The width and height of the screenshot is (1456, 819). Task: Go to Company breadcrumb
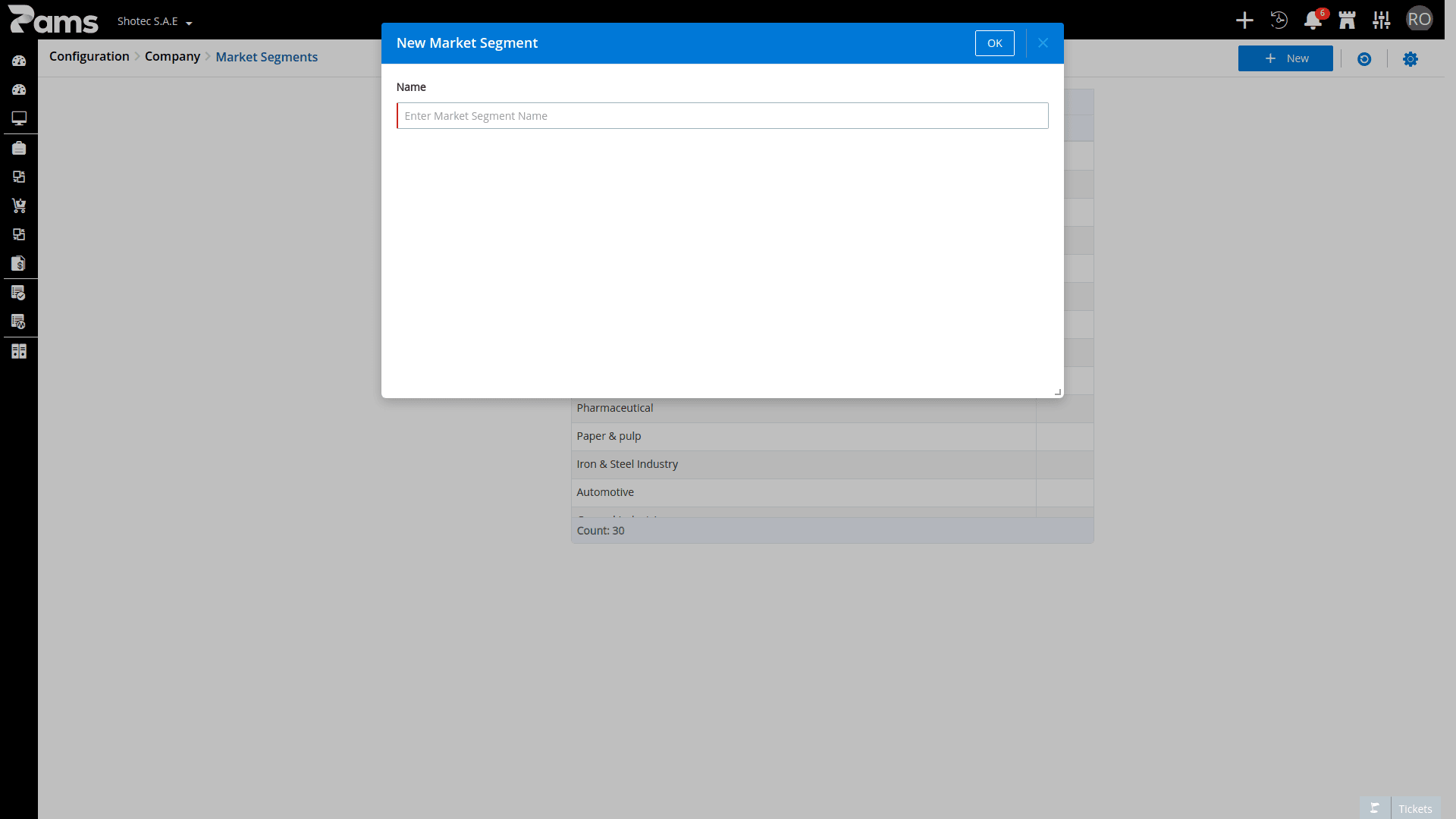point(172,57)
